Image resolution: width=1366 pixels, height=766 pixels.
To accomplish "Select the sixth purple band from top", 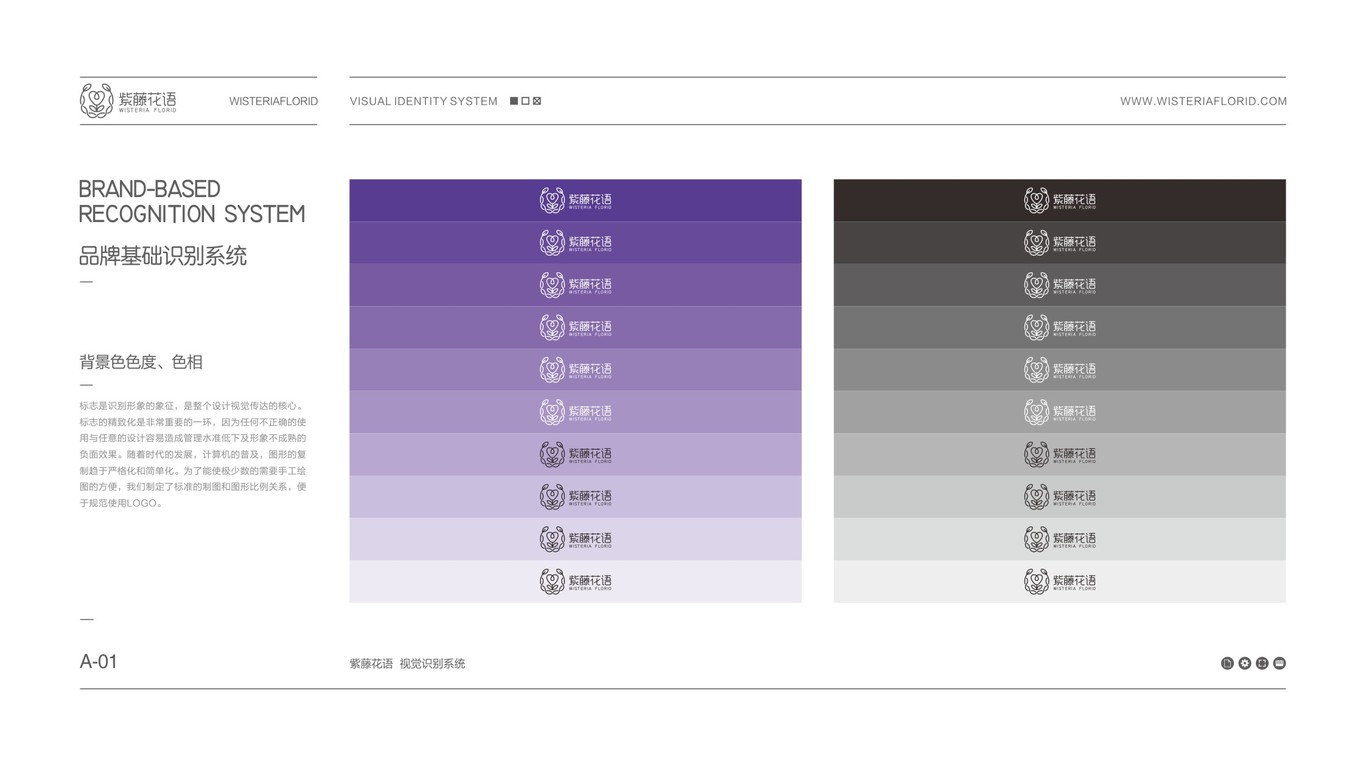I will pyautogui.click(x=575, y=412).
